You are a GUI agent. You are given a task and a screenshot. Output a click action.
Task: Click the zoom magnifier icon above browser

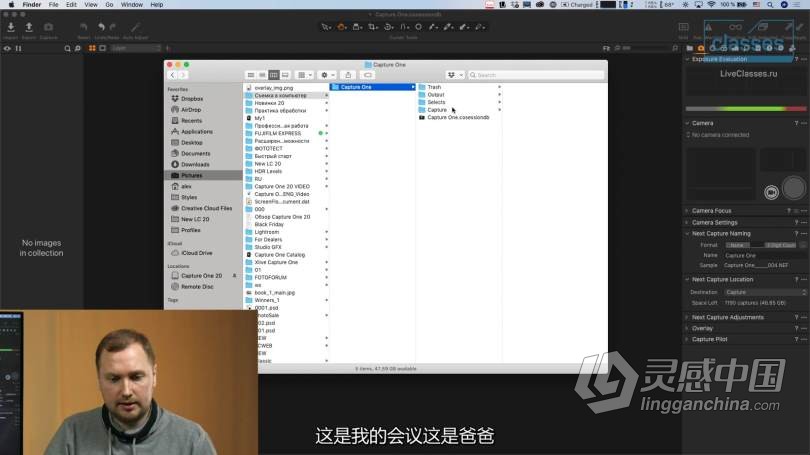tap(67, 49)
